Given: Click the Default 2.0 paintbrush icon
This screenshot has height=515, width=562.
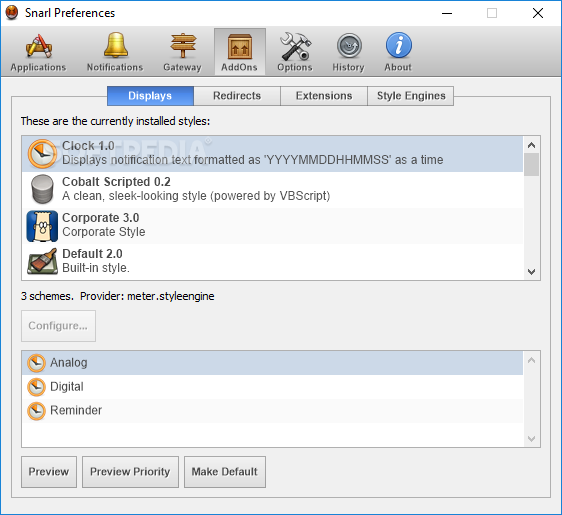Looking at the screenshot, I should tap(42, 262).
